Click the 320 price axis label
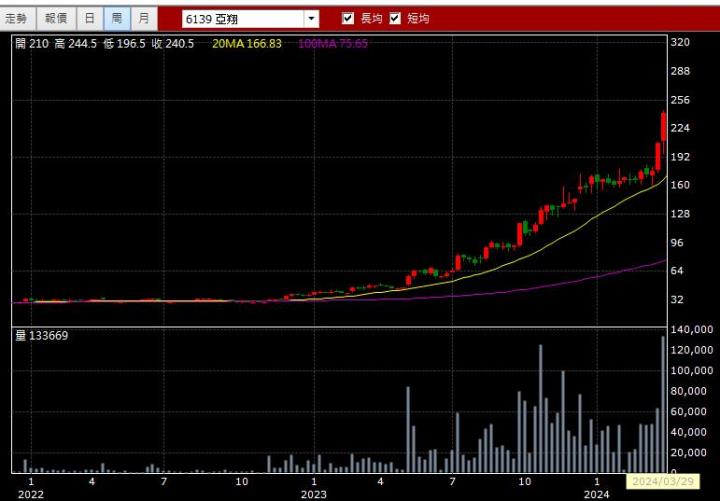Viewport: 720px width, 501px height. click(680, 42)
